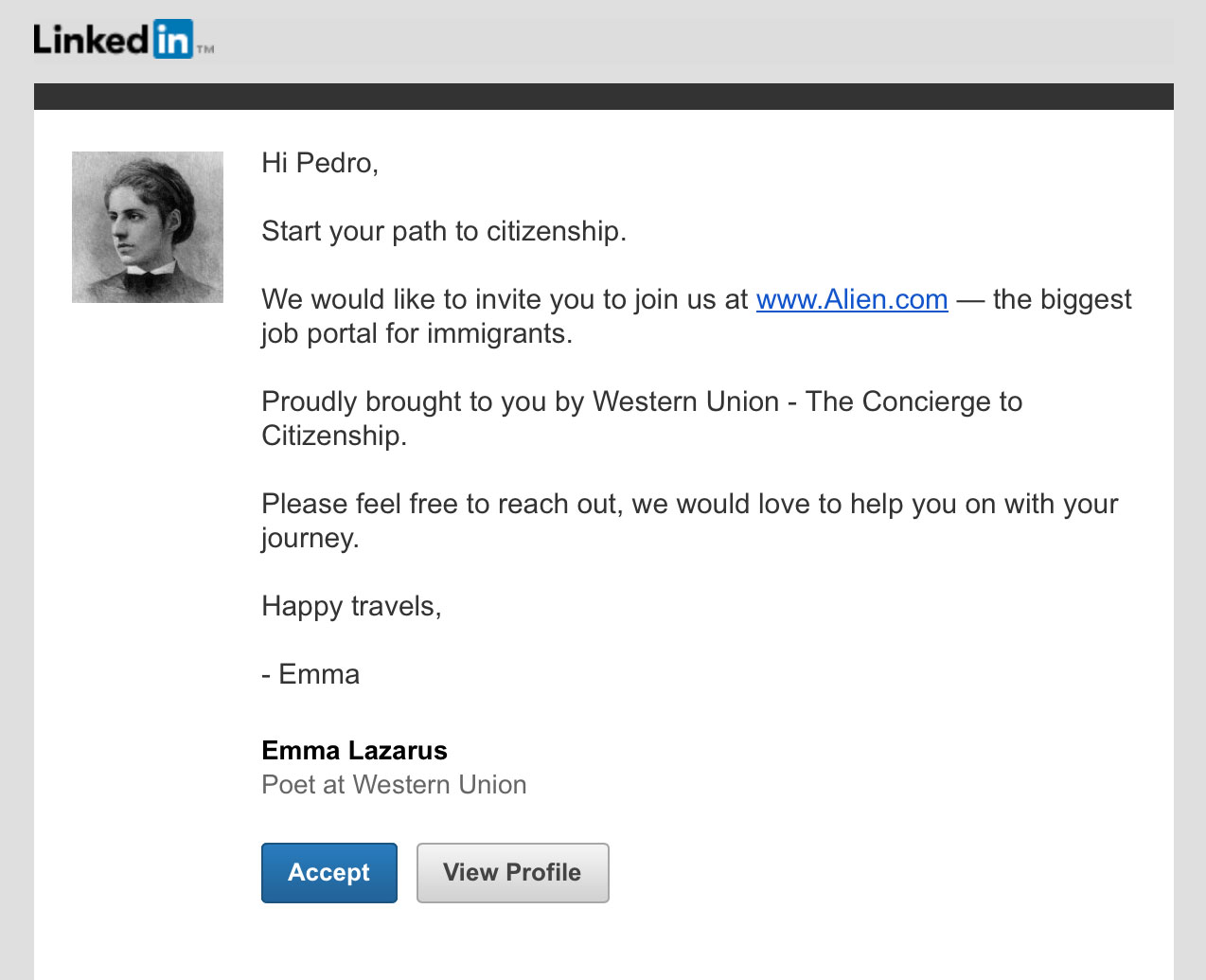The height and width of the screenshot is (980, 1206).
Task: Click the bold Emma Lazarus name
Action: pos(354,751)
